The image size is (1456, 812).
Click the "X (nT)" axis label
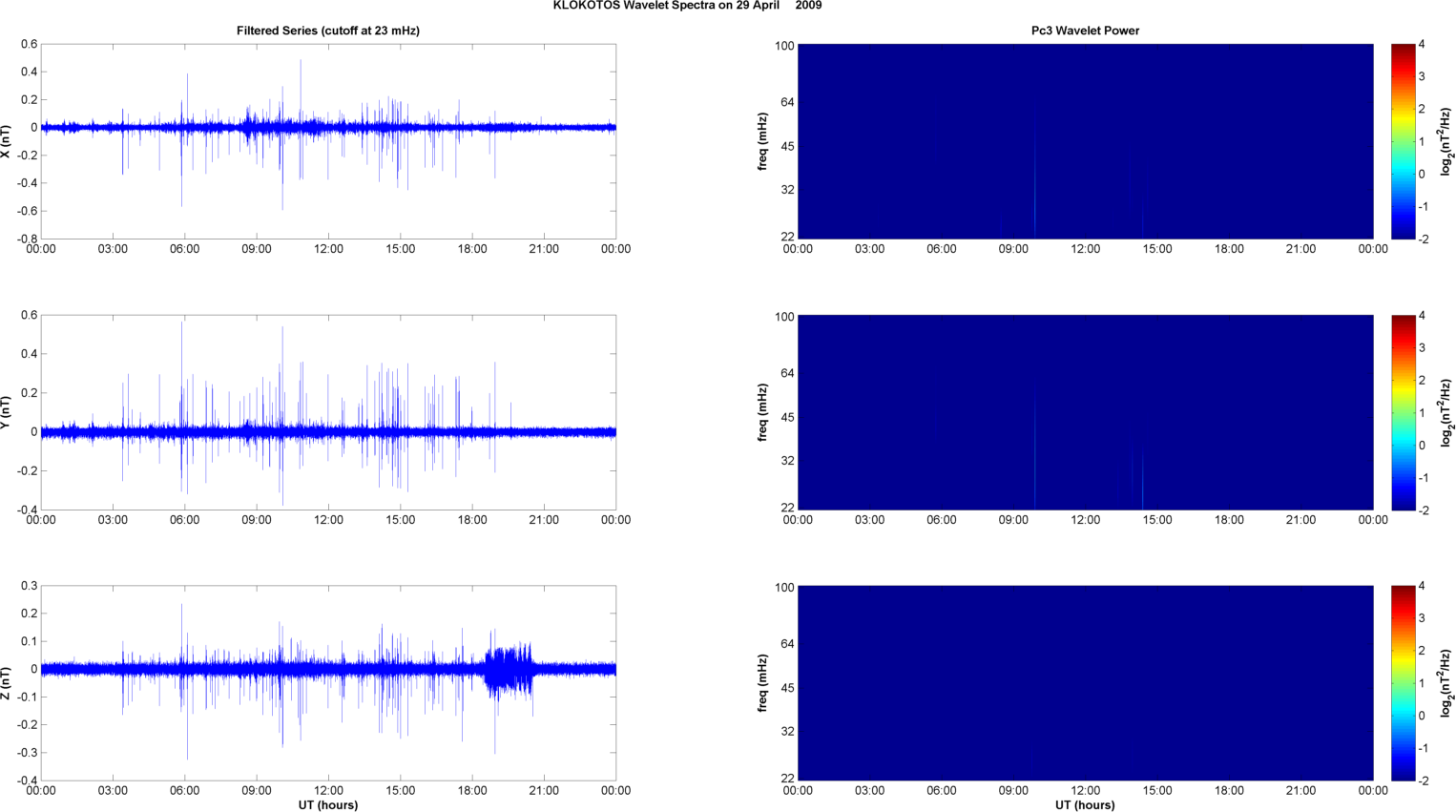(7, 141)
